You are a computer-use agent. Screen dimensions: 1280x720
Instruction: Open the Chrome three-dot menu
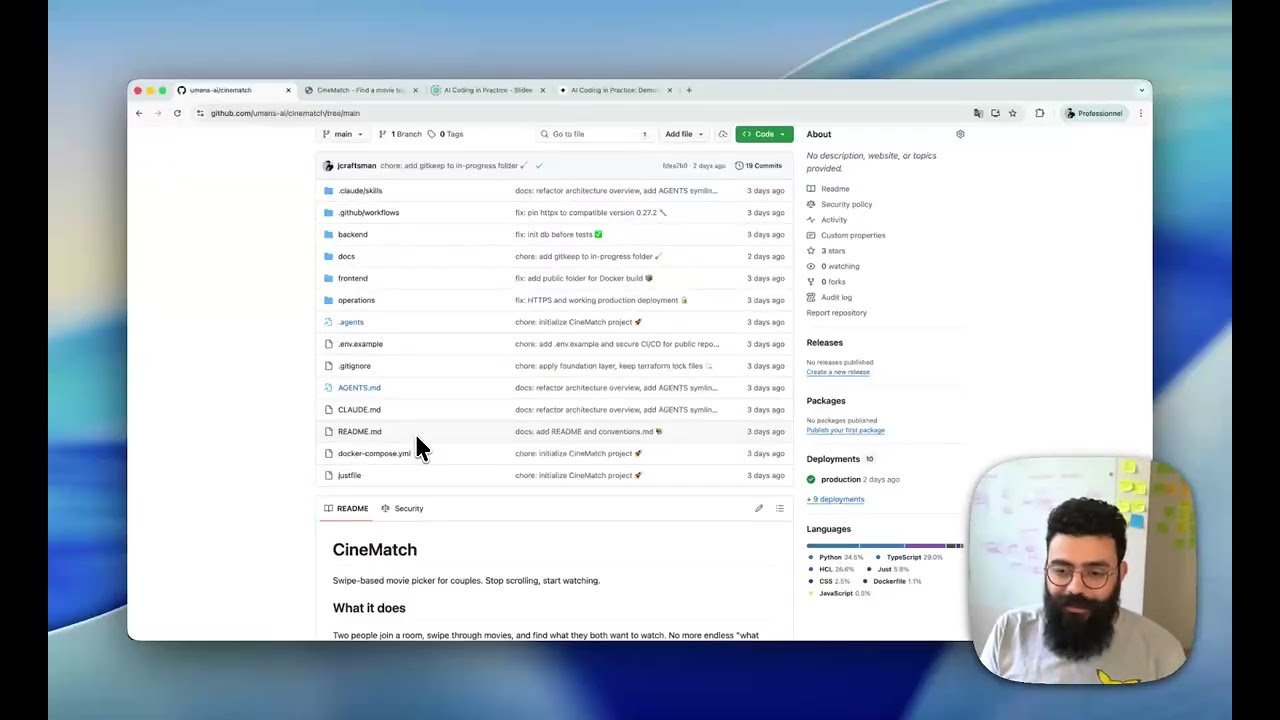[x=1141, y=113]
